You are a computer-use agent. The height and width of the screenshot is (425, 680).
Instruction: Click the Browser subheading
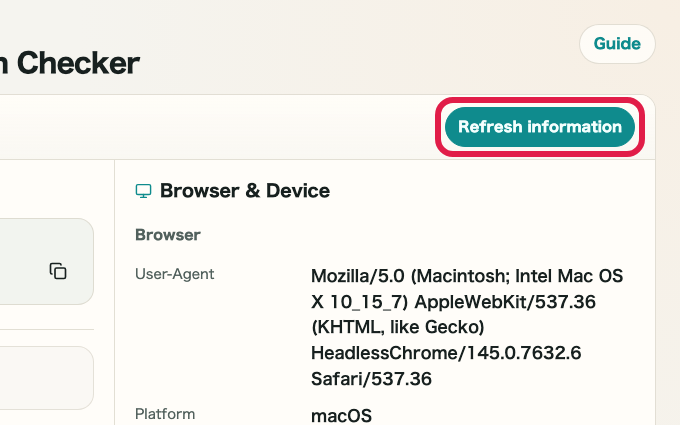coord(168,235)
